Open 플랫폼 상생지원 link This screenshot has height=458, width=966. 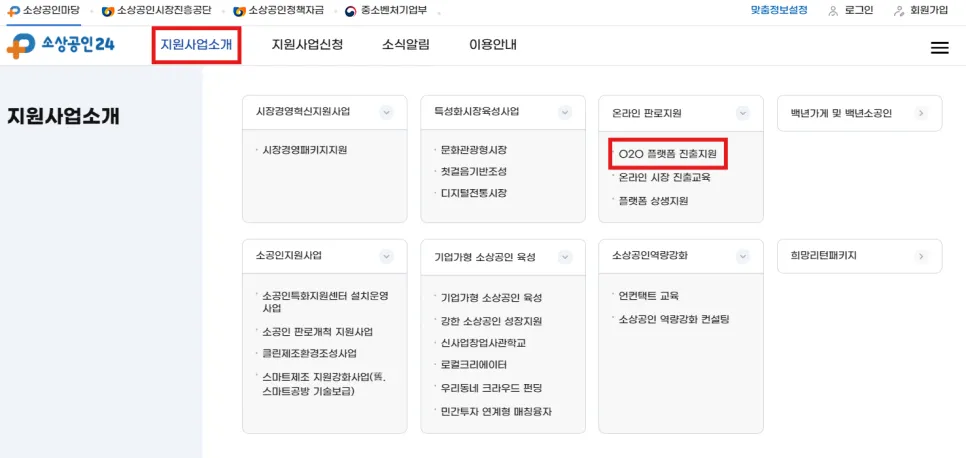[654, 201]
